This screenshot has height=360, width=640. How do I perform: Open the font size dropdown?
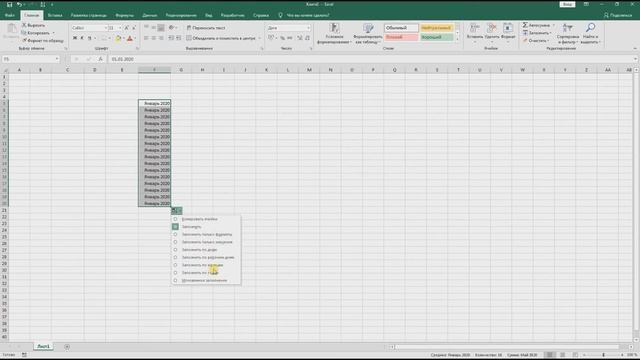pyautogui.click(x=120, y=28)
